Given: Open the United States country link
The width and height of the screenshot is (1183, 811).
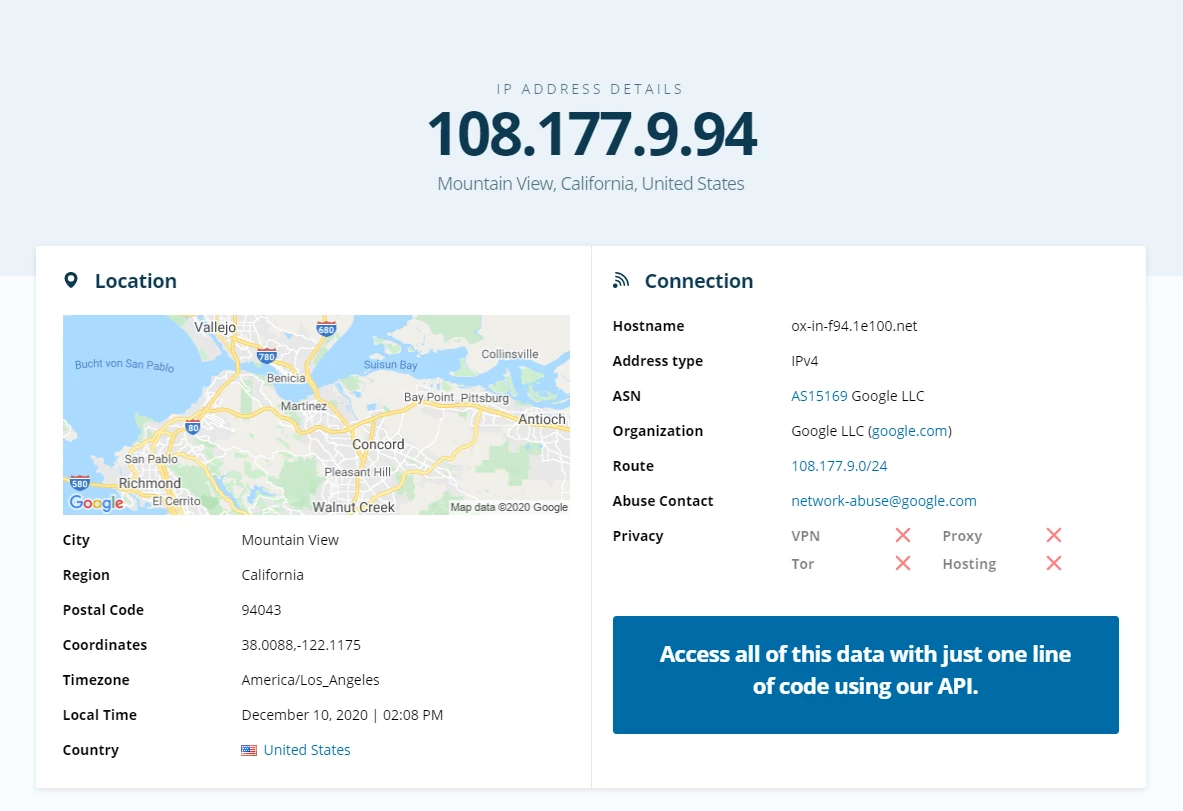Looking at the screenshot, I should point(307,750).
